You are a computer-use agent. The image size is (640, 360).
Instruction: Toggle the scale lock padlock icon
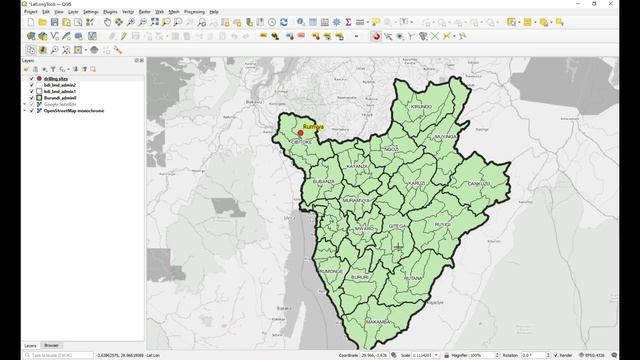pyautogui.click(x=447, y=356)
